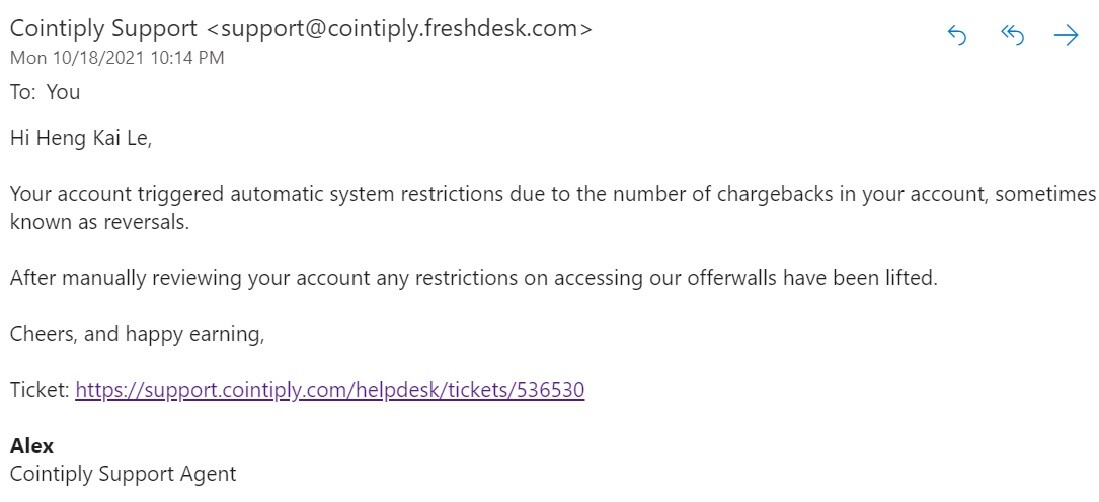Click the Forward arrow icon
Image resolution: width=1099 pixels, height=502 pixels.
click(1066, 35)
